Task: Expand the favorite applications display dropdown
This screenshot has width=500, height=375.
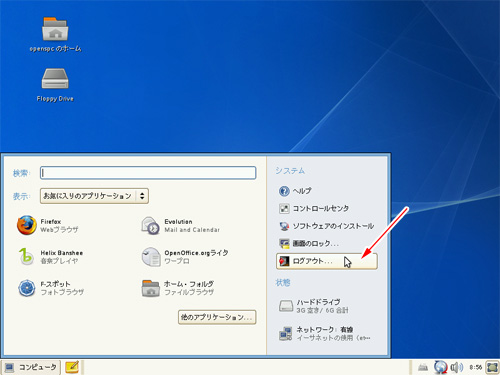Action: [94, 196]
